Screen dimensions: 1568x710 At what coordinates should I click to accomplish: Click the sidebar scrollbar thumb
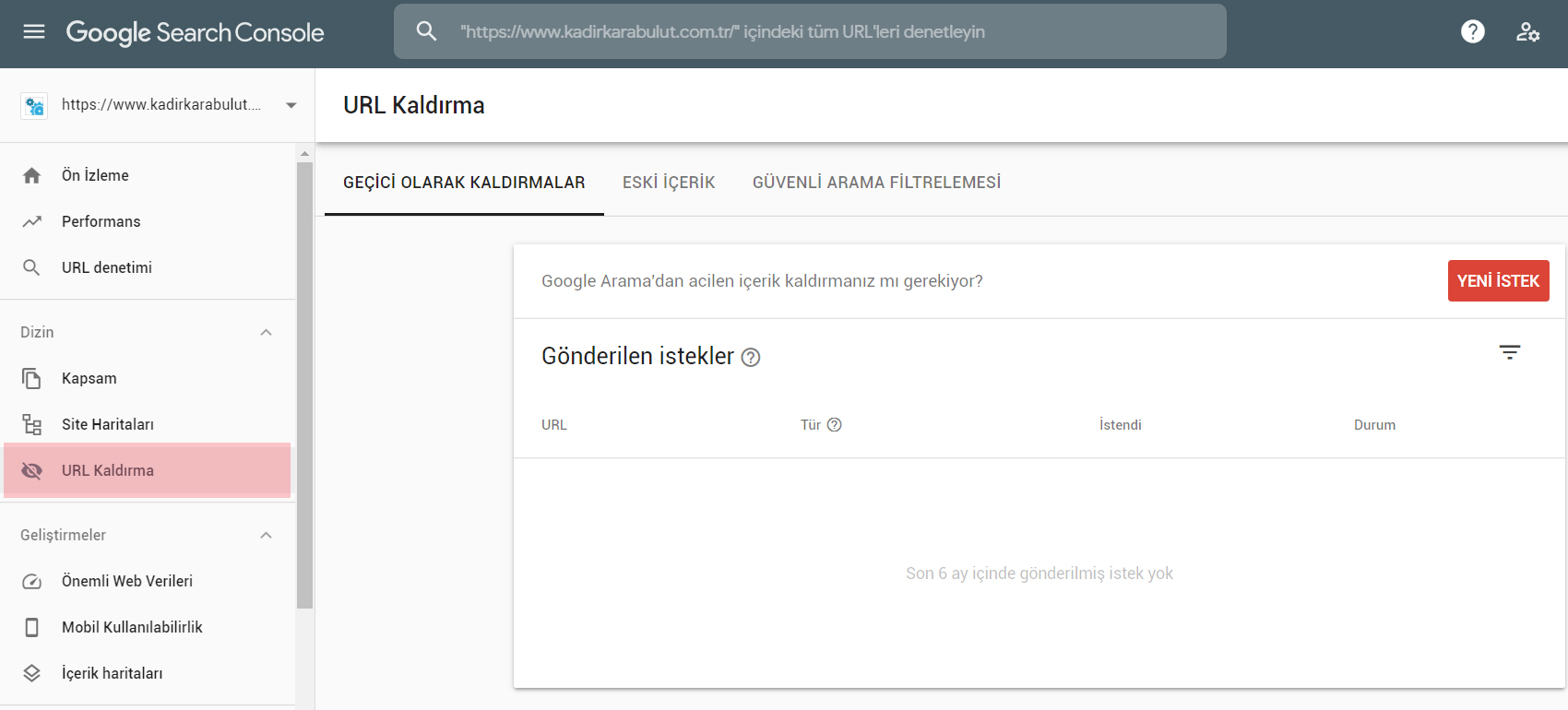304,385
